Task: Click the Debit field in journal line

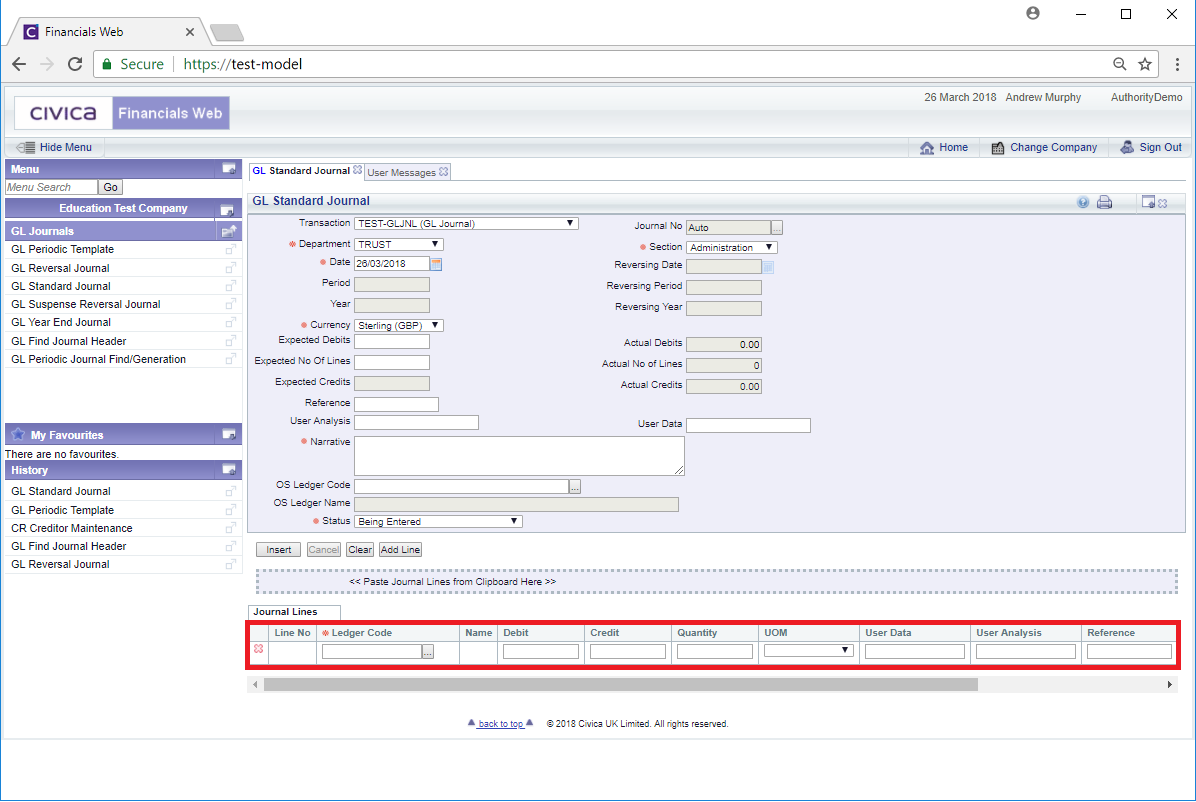Action: pos(541,652)
